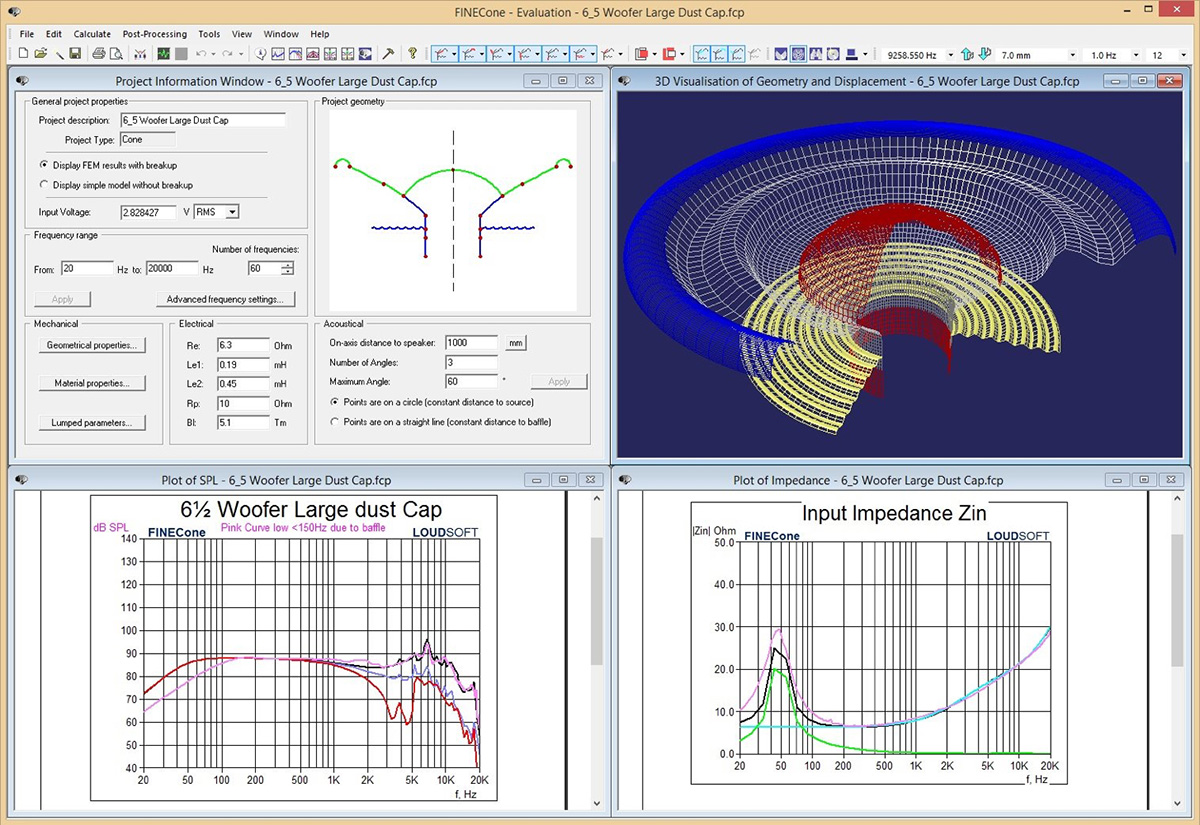The image size is (1200, 825).
Task: Open the RMS voltage unit dropdown
Action: (x=232, y=212)
